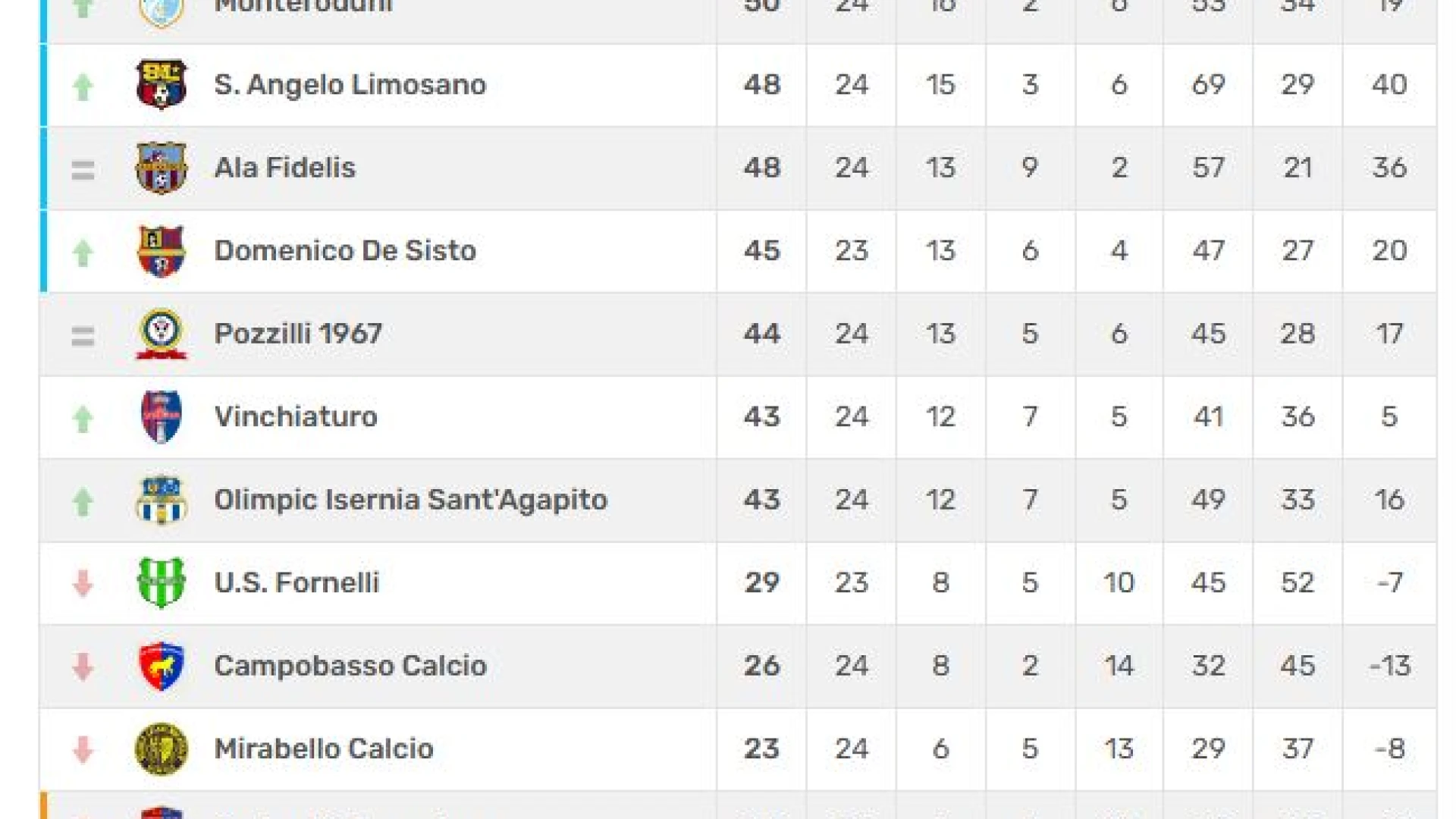The height and width of the screenshot is (819, 1456).
Task: Click red down arrow beside Campobasso Calcio
Action: click(83, 667)
